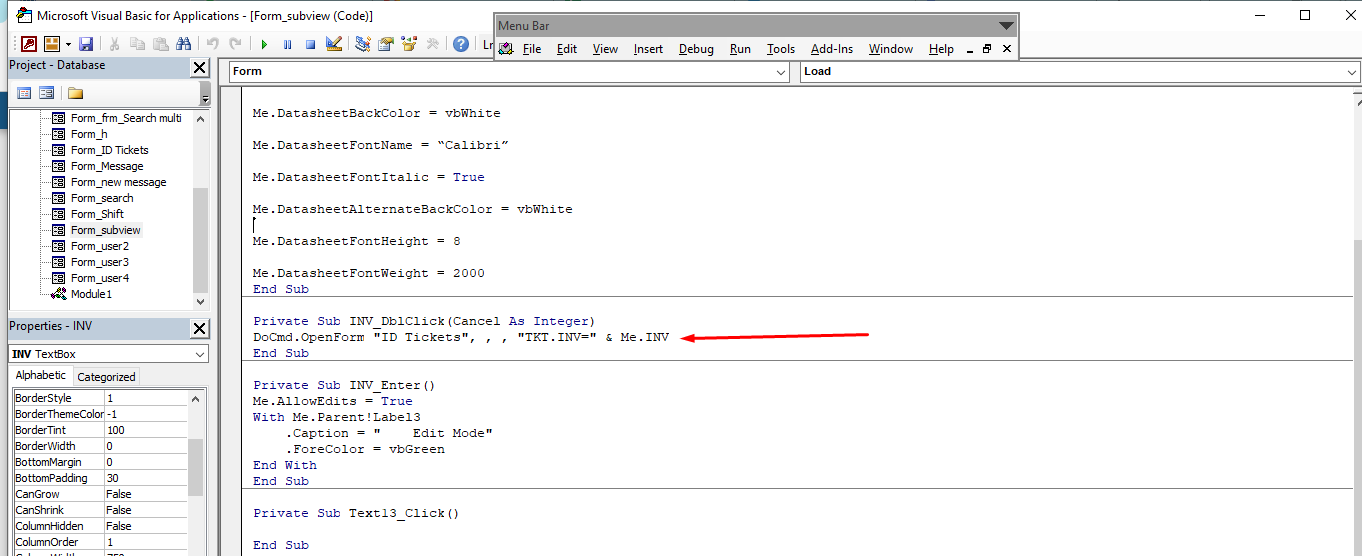Select Form_subview in the project tree
Viewport: 1362px width, 556px height.
coord(106,230)
